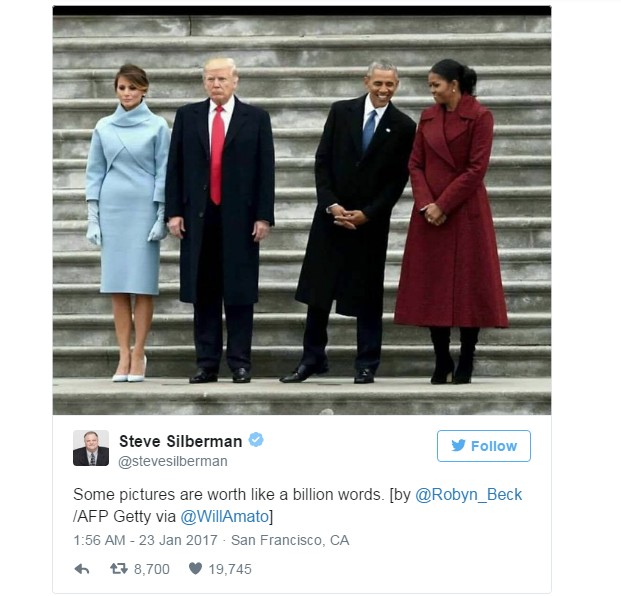Click the person in the light blue coat
The image size is (621, 596).
click(127, 223)
